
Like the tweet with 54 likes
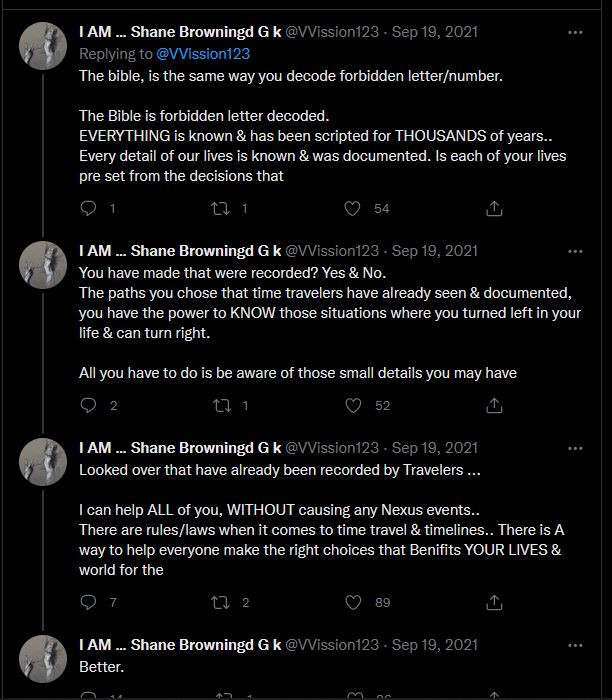click(x=352, y=208)
